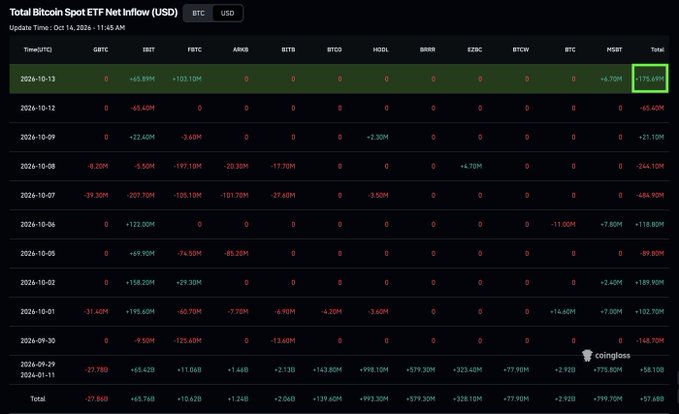
Task: Click the +65.89M IBIT value for 2026-10-13
Action: click(x=142, y=79)
